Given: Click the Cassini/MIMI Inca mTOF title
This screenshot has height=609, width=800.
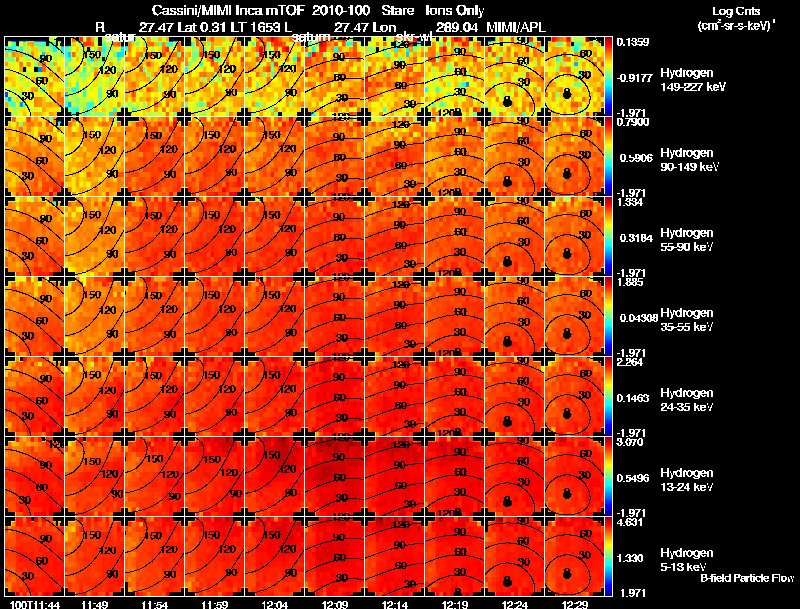Looking at the screenshot, I should [229, 10].
